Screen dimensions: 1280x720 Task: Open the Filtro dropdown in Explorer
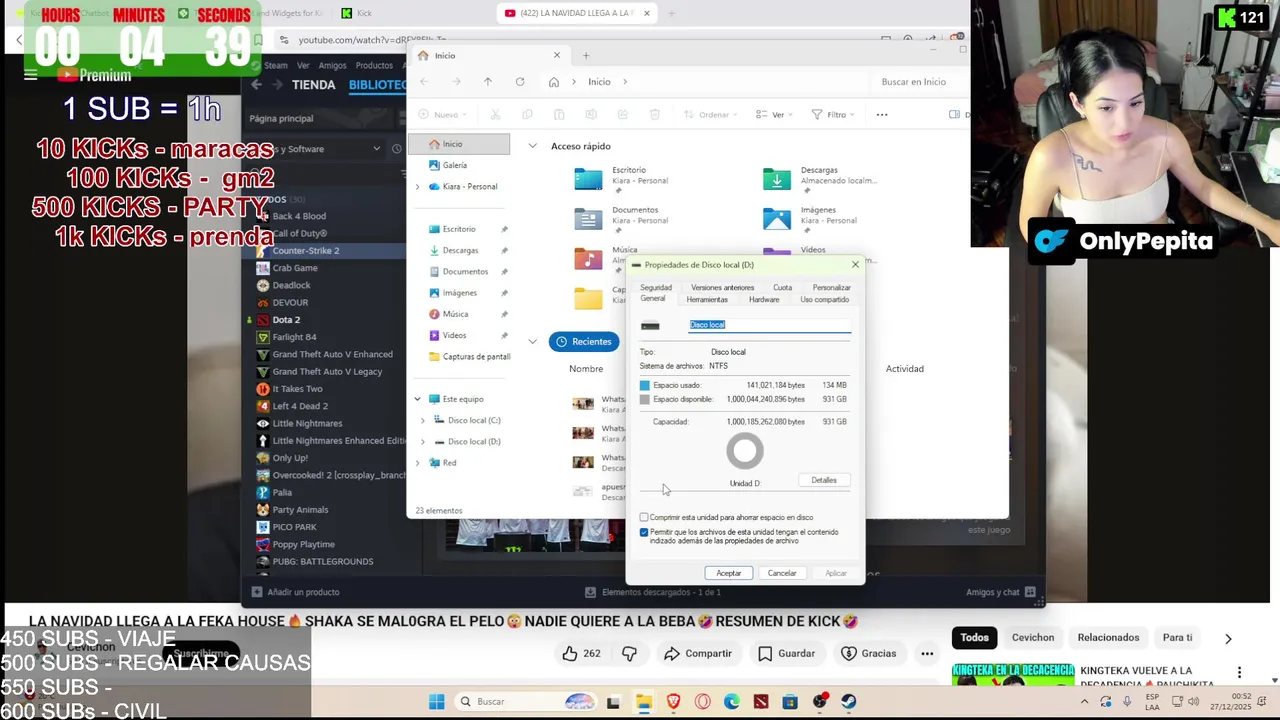[x=834, y=115]
